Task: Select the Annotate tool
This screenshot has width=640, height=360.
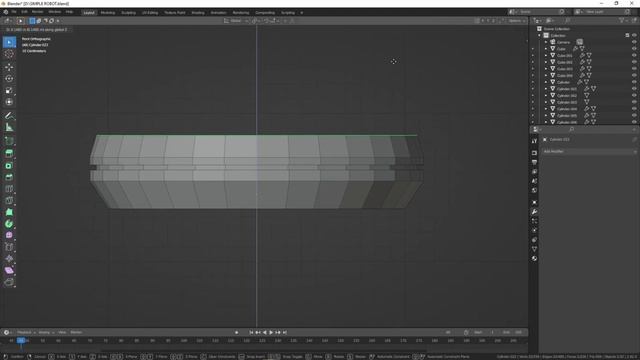Action: click(x=9, y=116)
